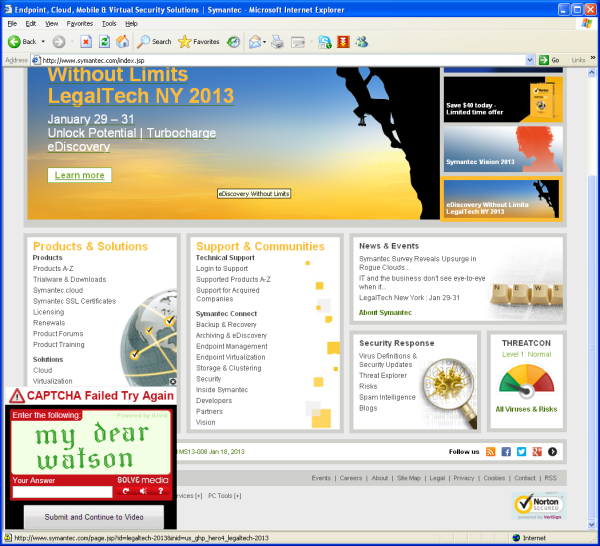
Task: Open the Back button history dropdown arrow
Action: (x=43, y=41)
